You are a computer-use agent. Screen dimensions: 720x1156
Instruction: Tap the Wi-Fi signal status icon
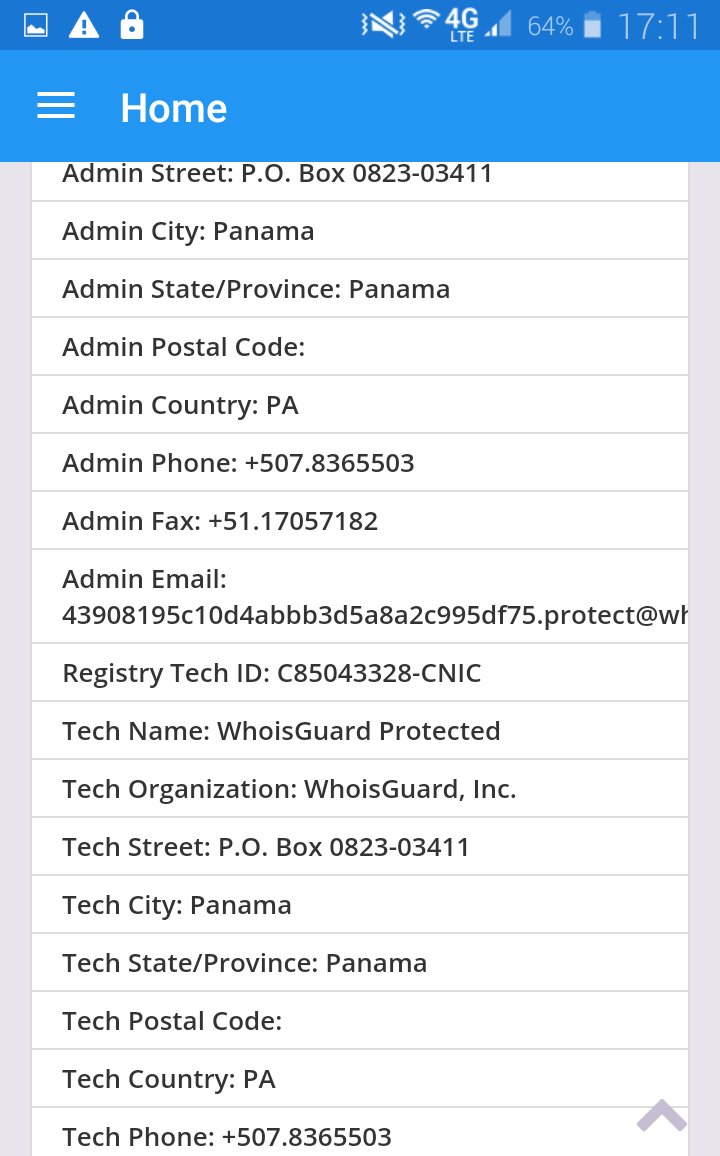pyautogui.click(x=427, y=22)
